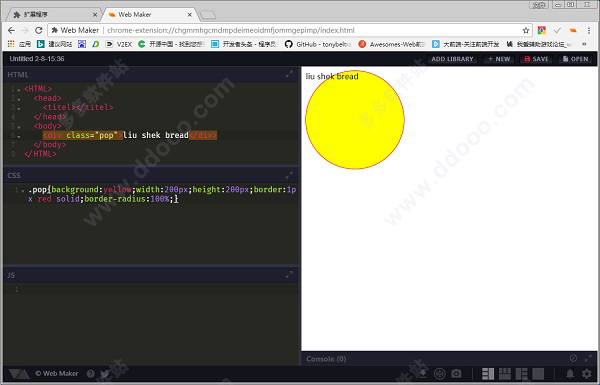The height and width of the screenshot is (385, 600).
Task: Close the Web Maker browser tab
Action: (189, 15)
